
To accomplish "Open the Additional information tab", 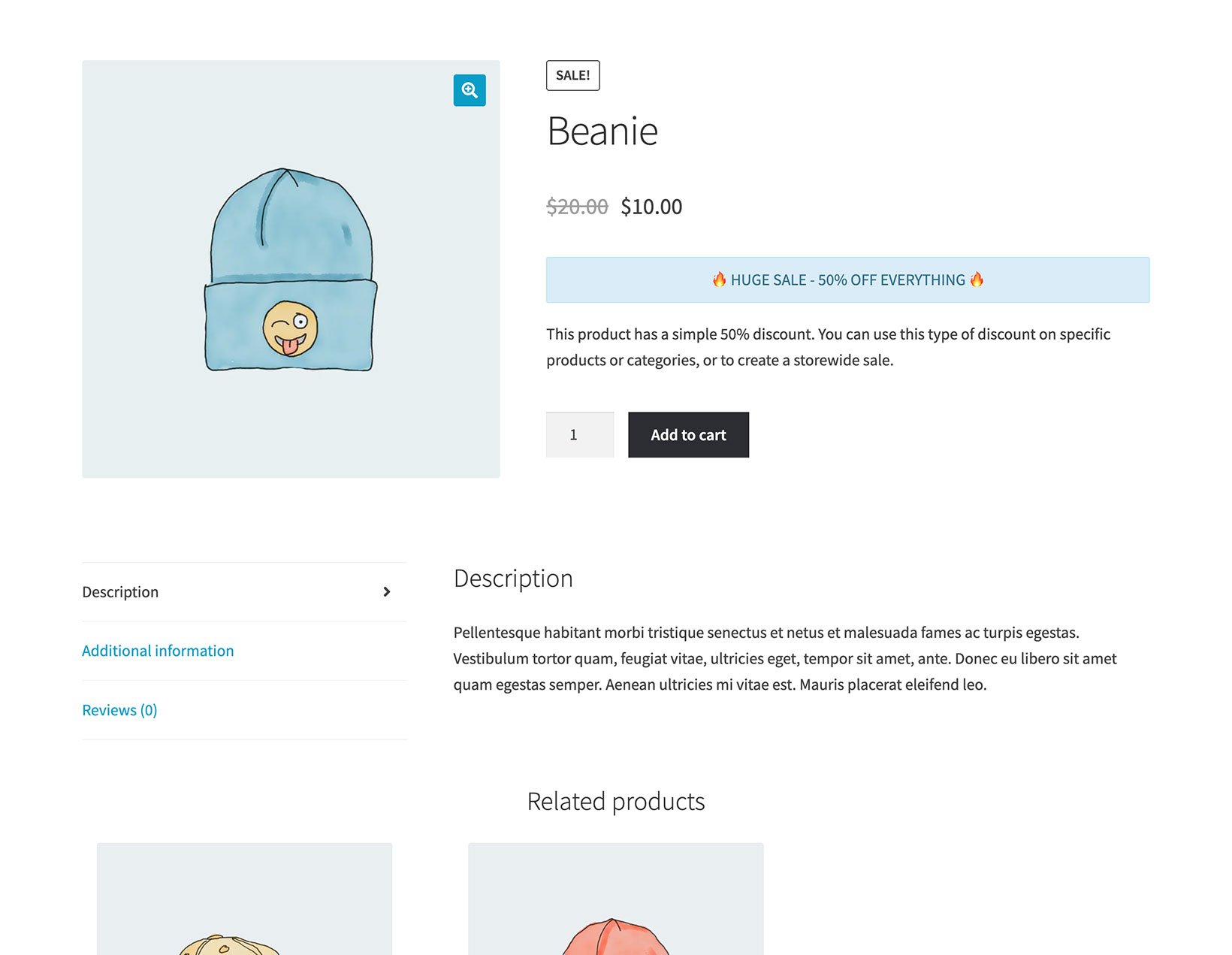I will (158, 650).
